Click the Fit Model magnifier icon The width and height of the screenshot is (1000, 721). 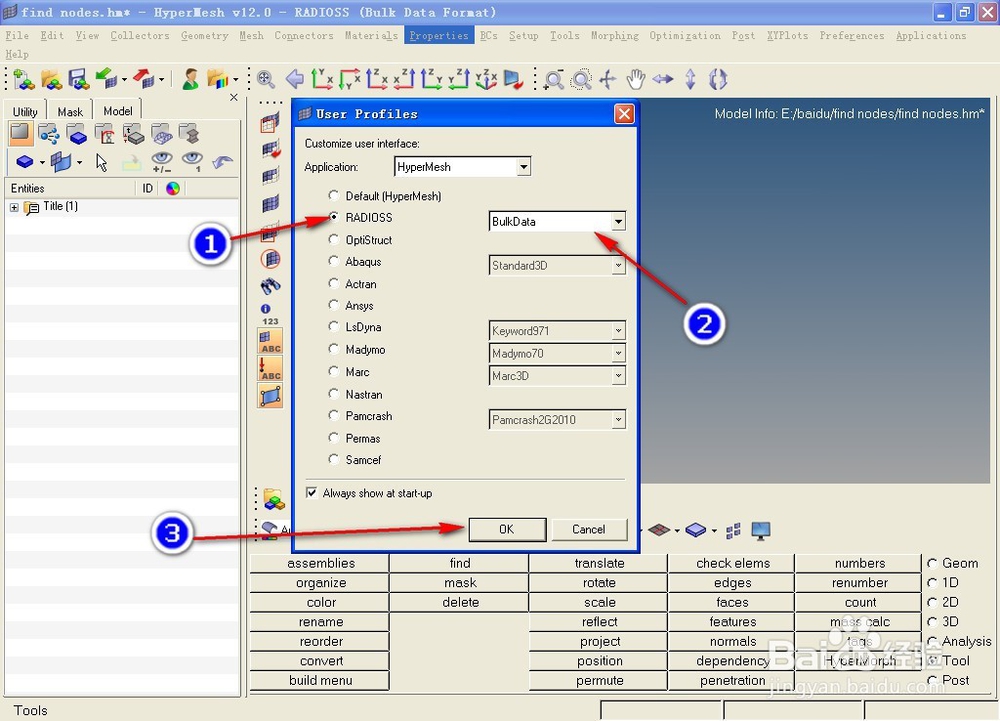[266, 80]
